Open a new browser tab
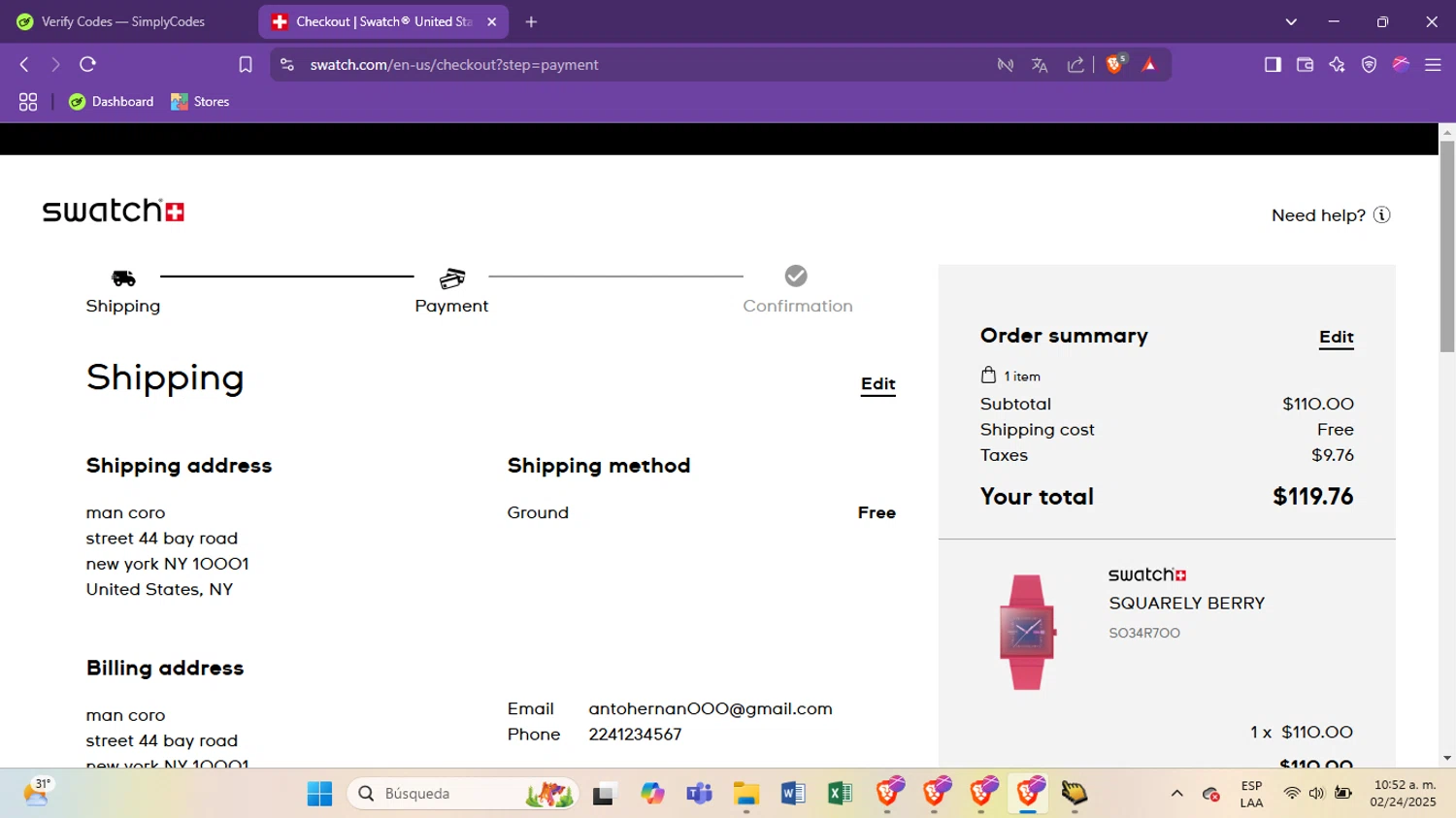Viewport: 1456px width, 818px height. point(531,21)
